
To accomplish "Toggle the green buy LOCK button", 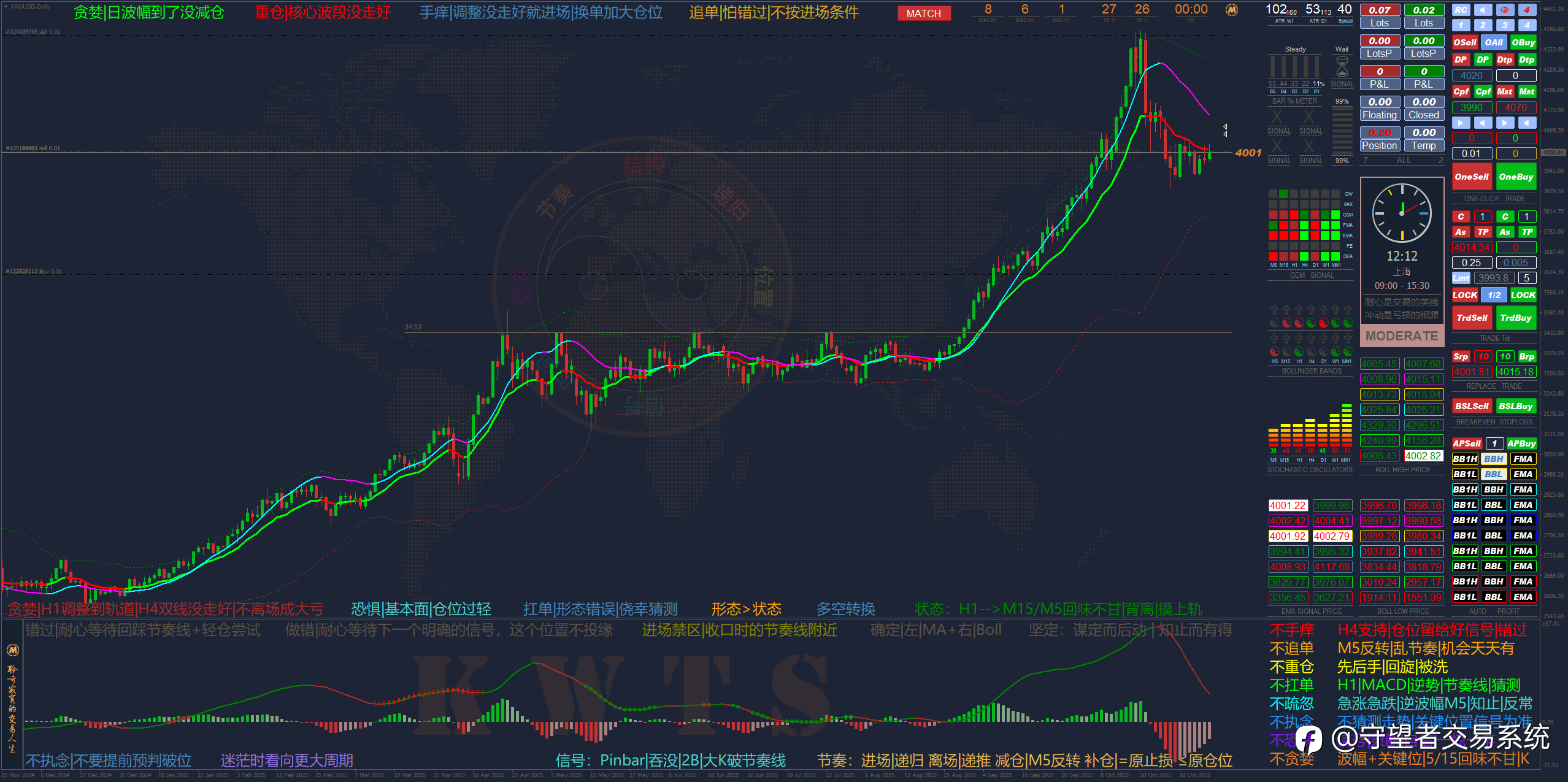I will coord(1523,295).
